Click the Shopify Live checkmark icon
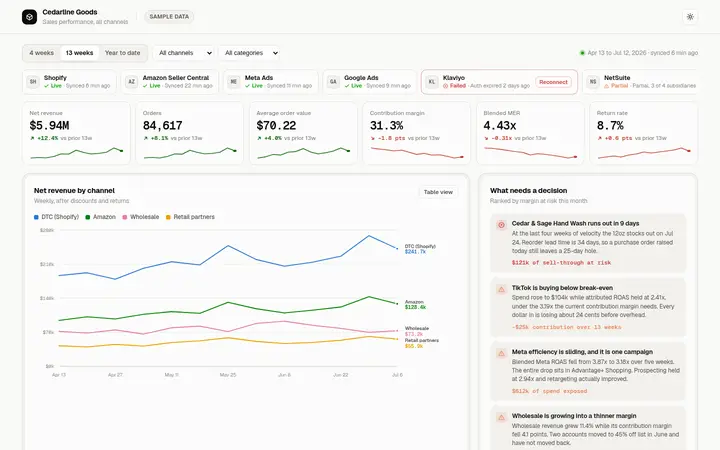 tap(46, 86)
